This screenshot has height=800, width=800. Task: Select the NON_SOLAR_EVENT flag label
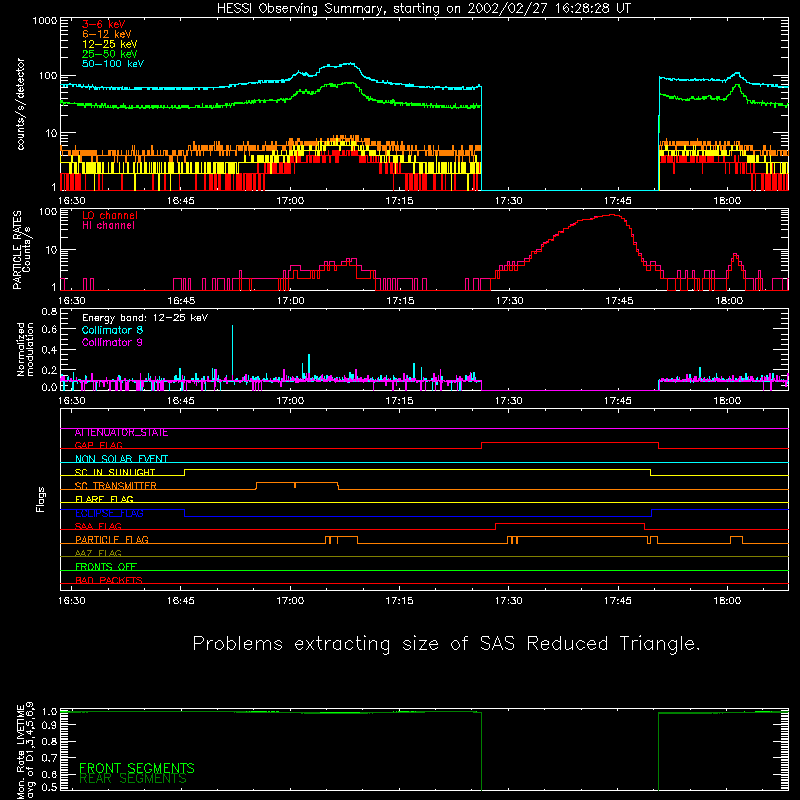pyautogui.click(x=121, y=459)
